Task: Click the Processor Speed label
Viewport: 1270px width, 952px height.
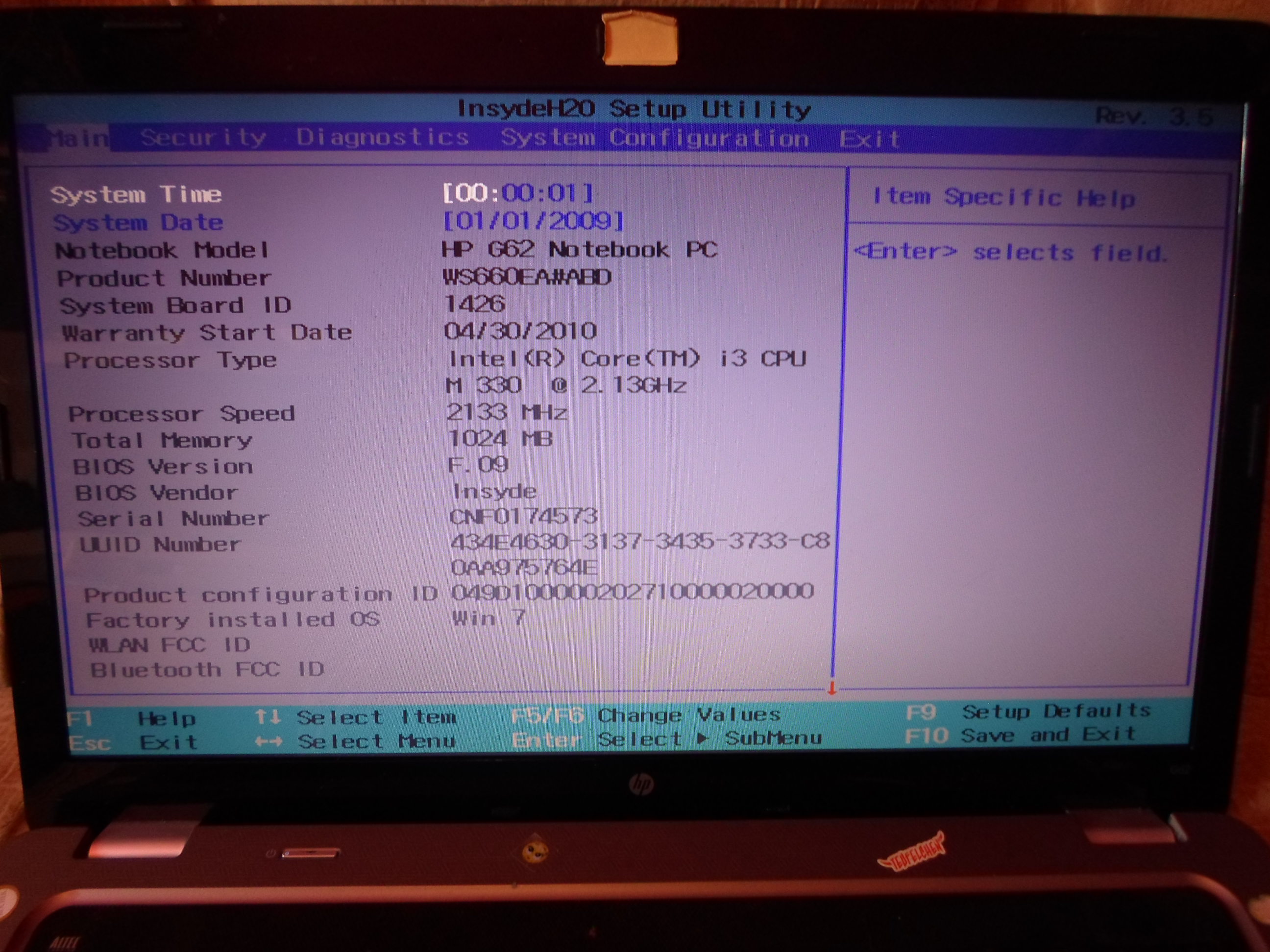Action: tap(181, 414)
